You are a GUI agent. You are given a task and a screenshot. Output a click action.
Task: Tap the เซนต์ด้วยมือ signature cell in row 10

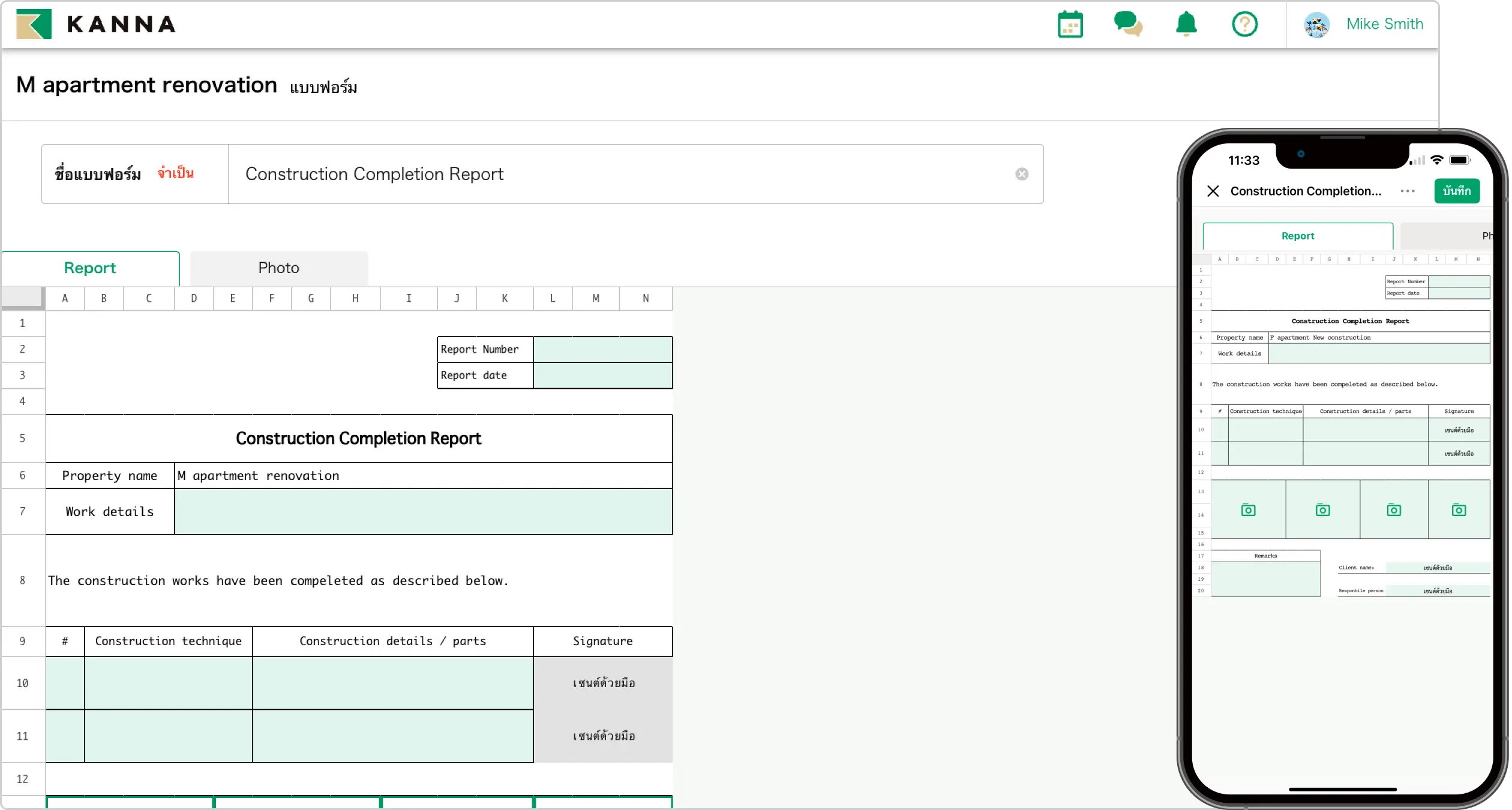pos(602,683)
